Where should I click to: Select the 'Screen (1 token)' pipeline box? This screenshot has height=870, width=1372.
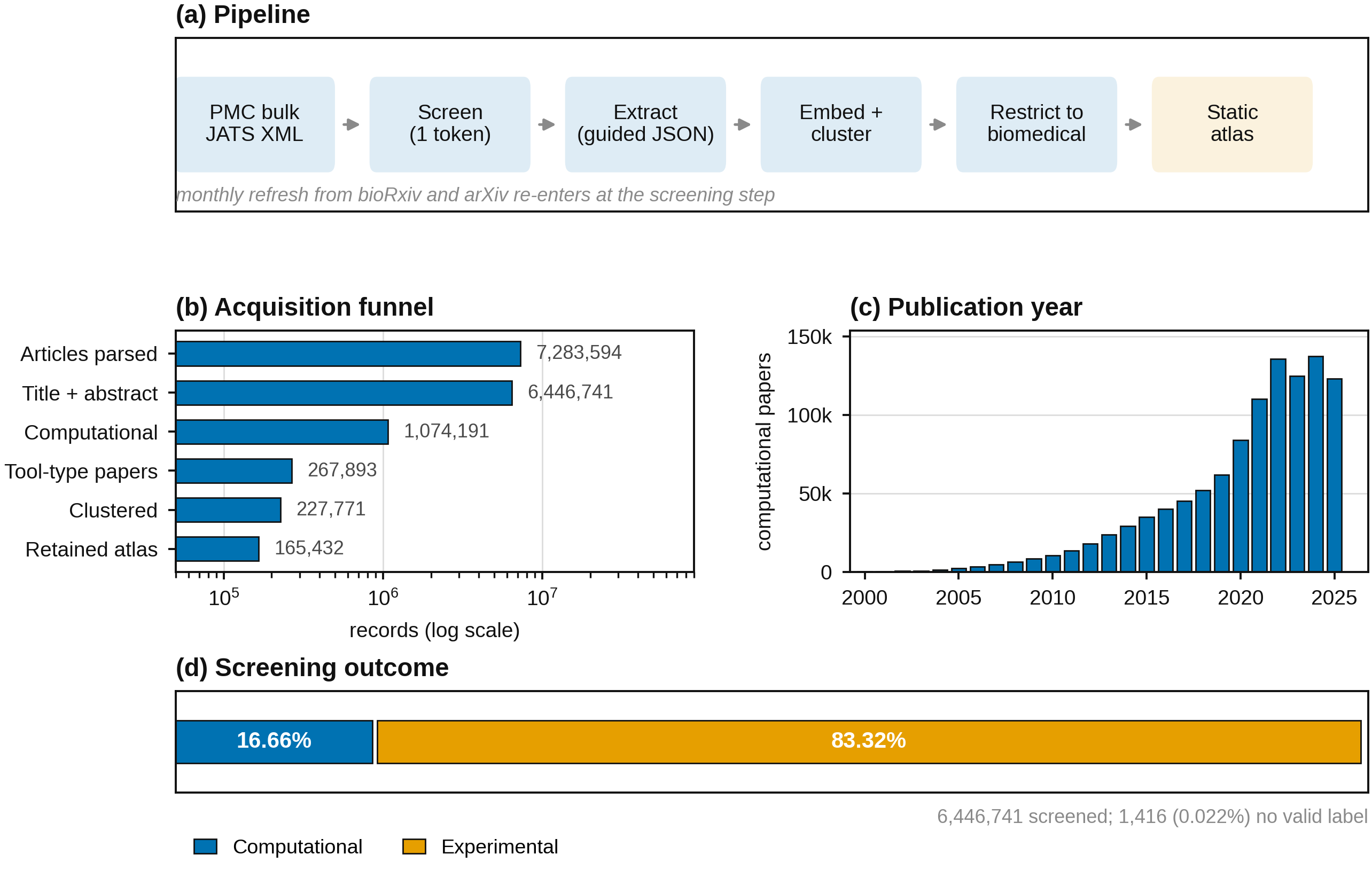click(x=449, y=124)
